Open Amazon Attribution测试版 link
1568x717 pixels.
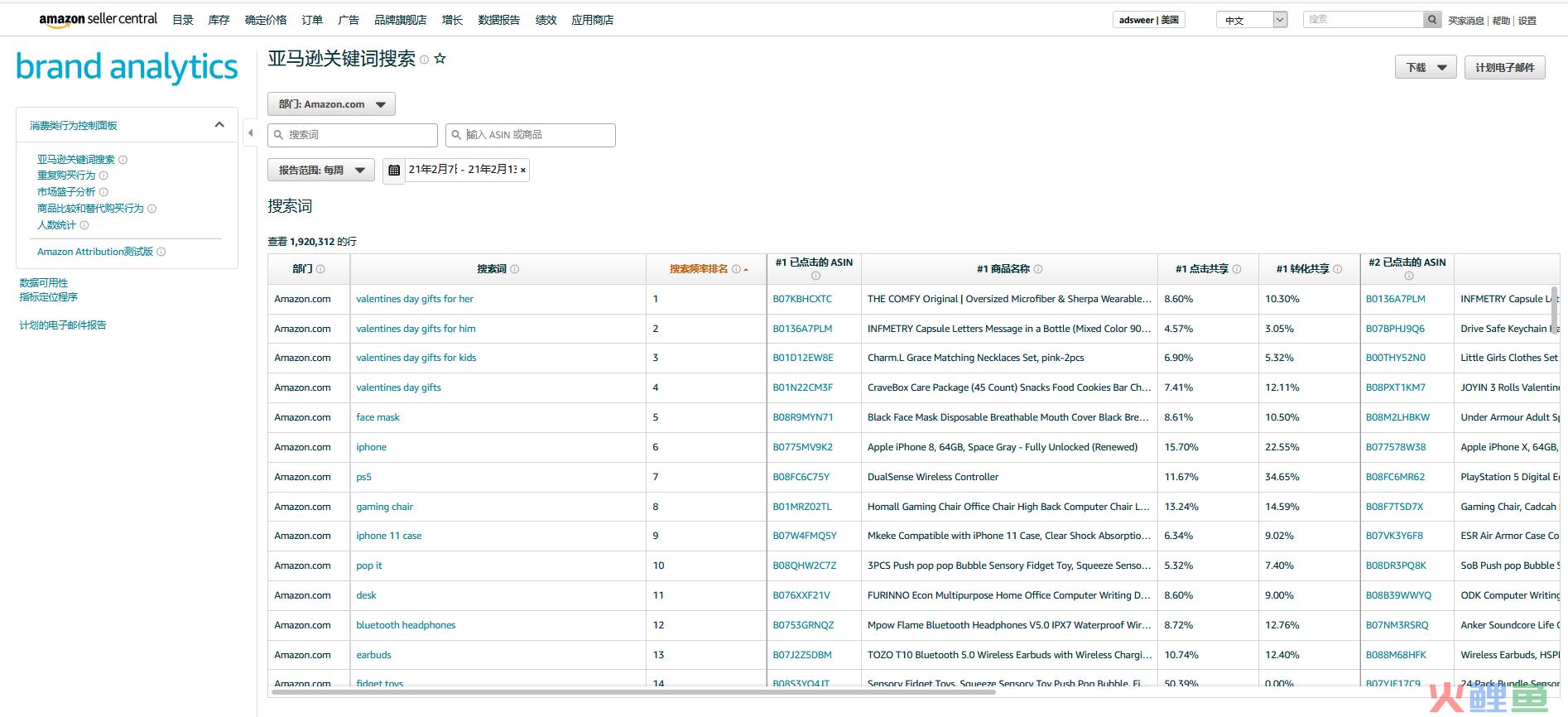pos(95,252)
